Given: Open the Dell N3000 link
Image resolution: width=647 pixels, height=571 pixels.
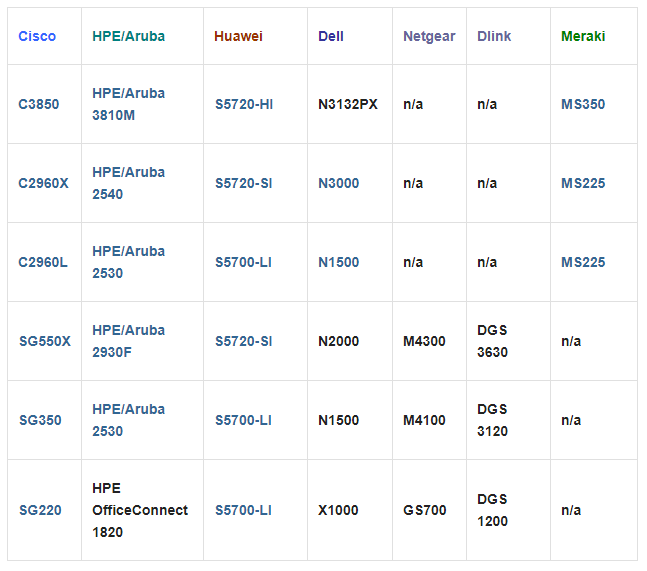Looking at the screenshot, I should (x=339, y=183).
